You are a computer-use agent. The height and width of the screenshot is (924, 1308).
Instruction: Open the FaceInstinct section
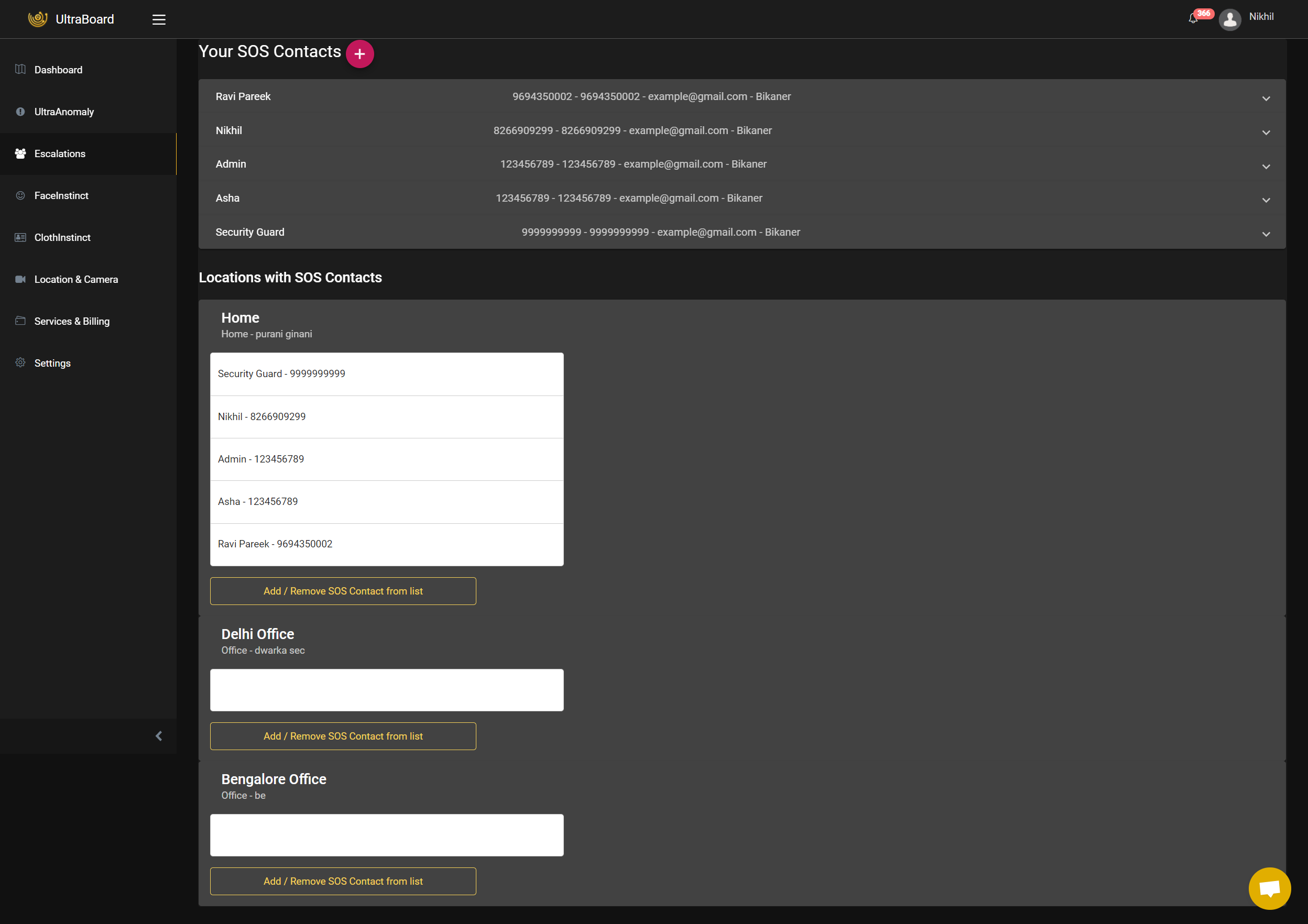coord(61,195)
